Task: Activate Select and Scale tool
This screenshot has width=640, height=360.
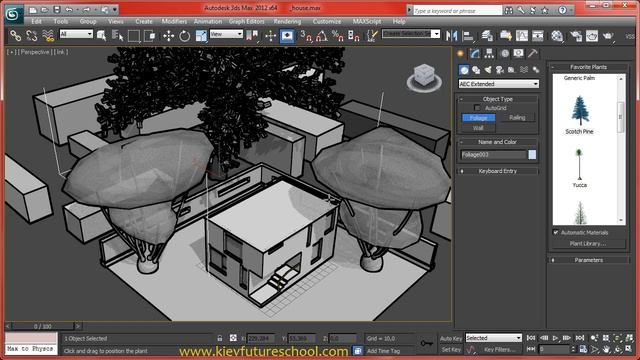Action: (x=201, y=36)
